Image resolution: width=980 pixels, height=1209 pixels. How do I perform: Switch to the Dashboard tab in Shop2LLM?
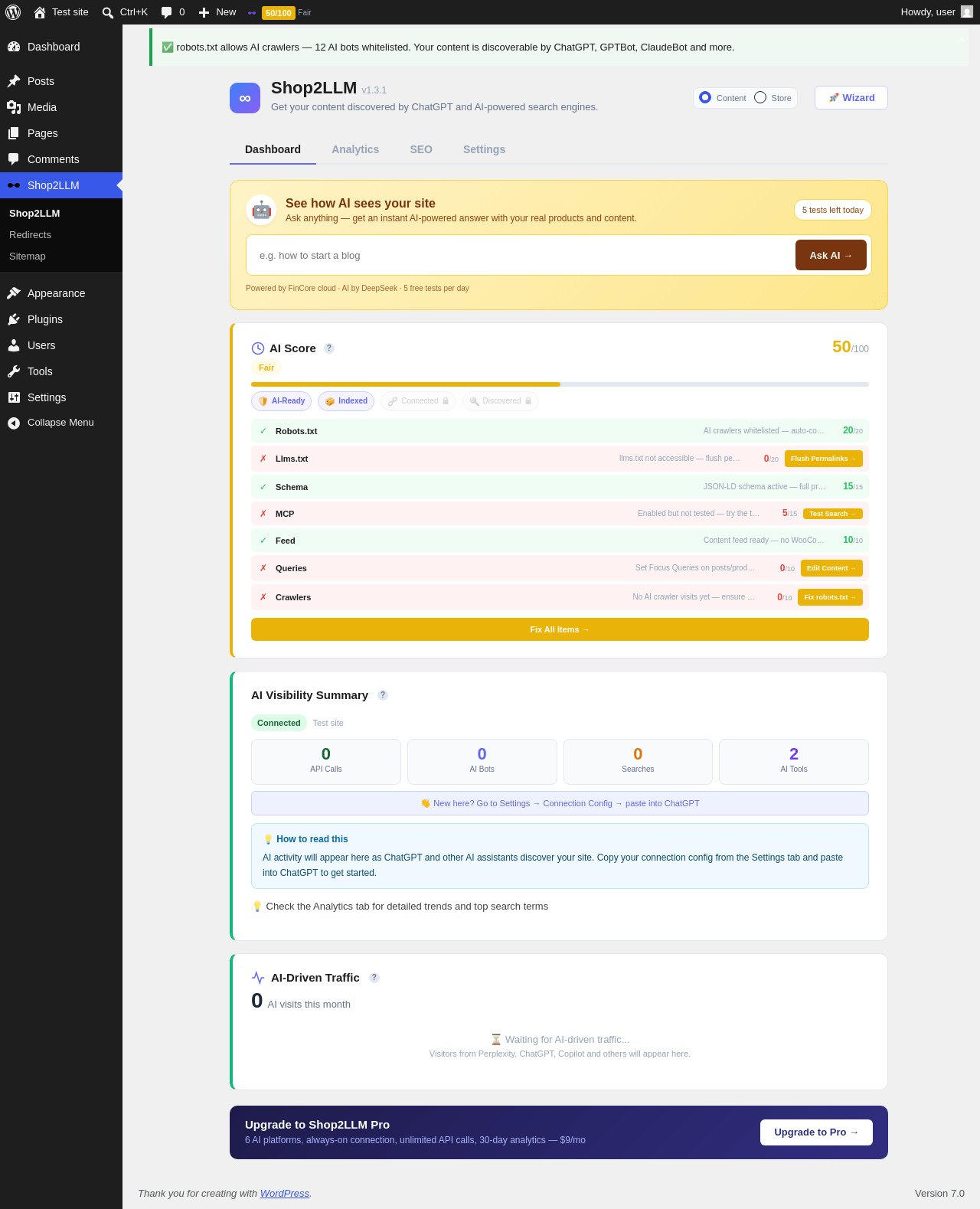(x=273, y=149)
